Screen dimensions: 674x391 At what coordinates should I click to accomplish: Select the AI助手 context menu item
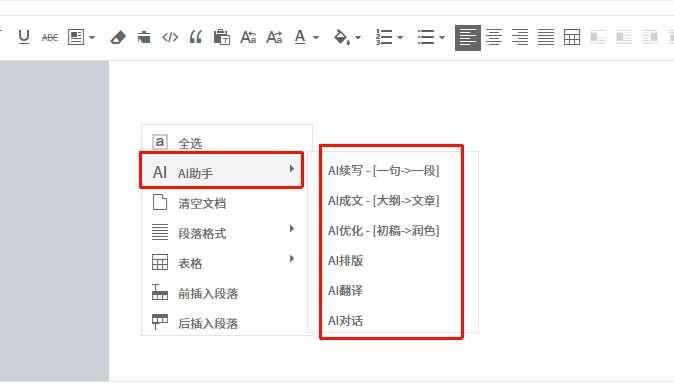[222, 171]
